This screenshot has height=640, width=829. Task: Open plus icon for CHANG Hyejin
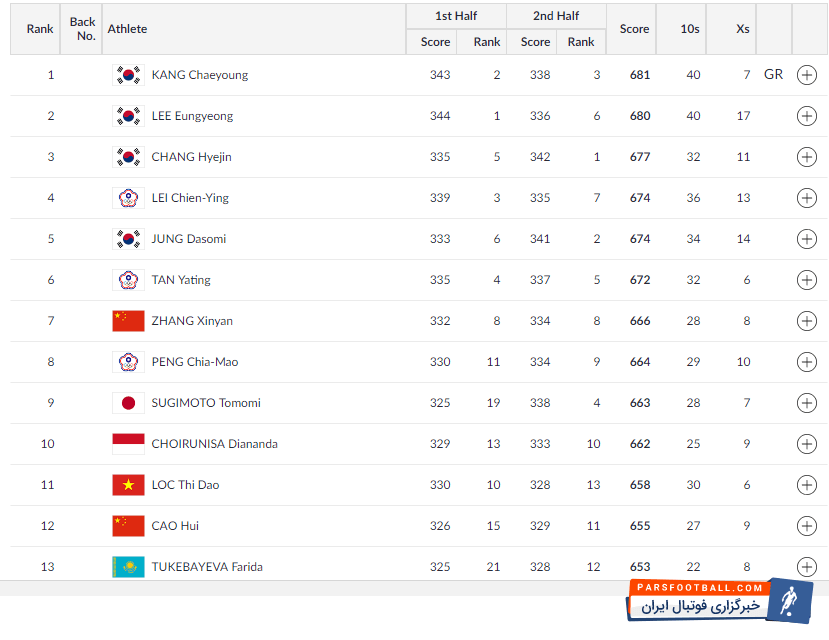[806, 157]
